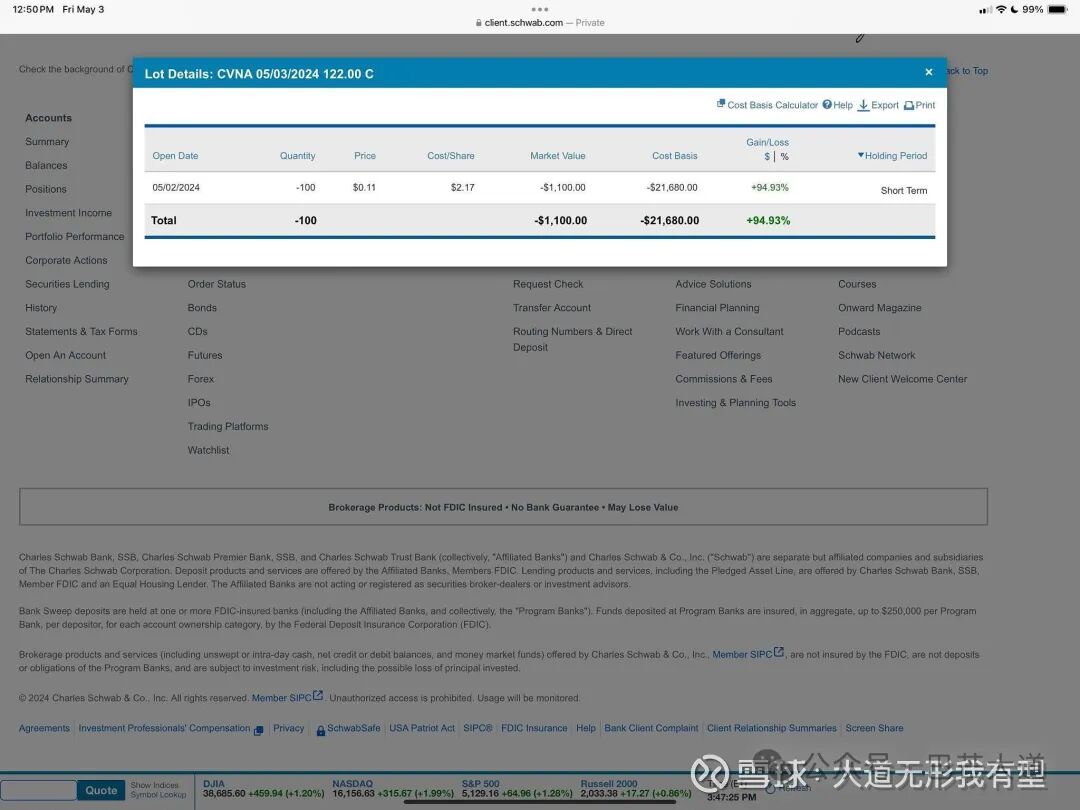Open Privacy footer link
1080x810 pixels.
coord(288,729)
